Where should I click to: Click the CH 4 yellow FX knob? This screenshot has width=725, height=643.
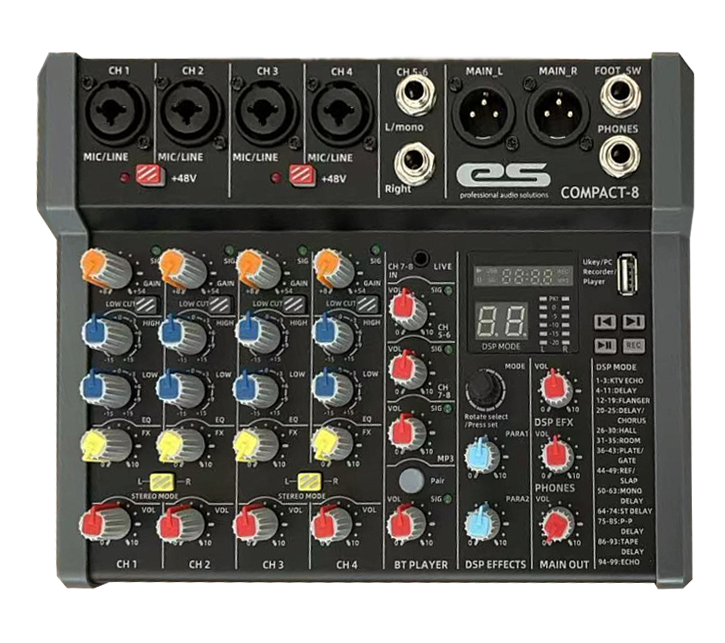click(332, 444)
